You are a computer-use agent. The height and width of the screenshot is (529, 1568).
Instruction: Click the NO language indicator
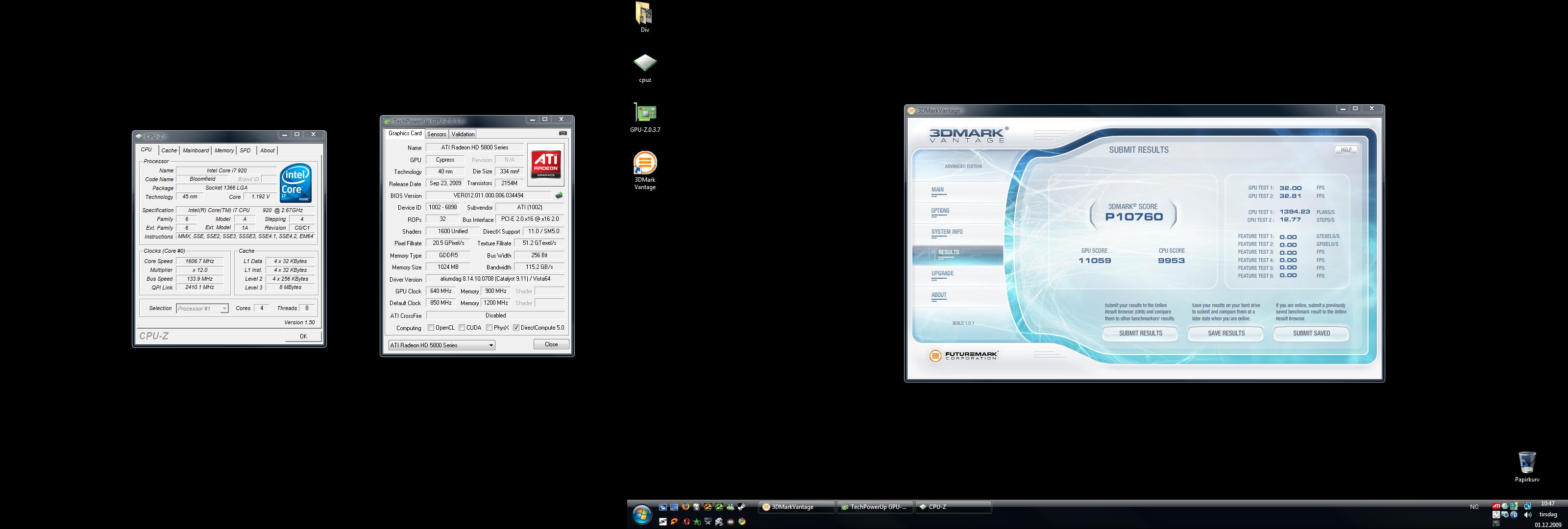click(1474, 506)
